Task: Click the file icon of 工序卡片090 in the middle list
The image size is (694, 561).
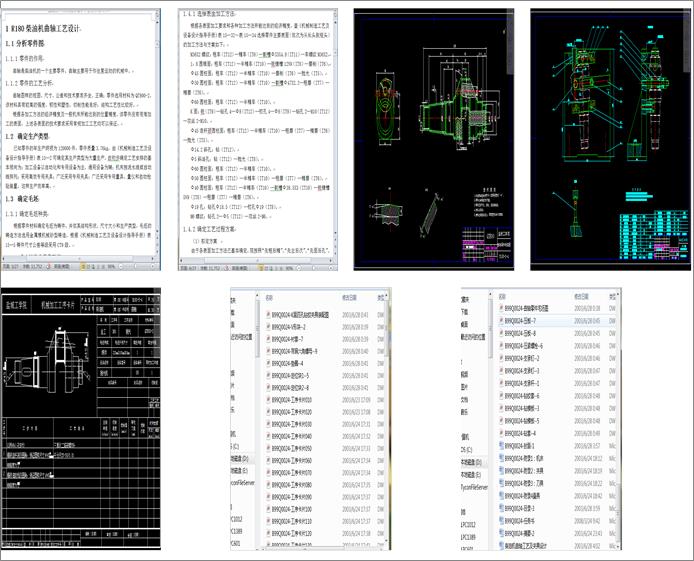Action: (x=268, y=497)
